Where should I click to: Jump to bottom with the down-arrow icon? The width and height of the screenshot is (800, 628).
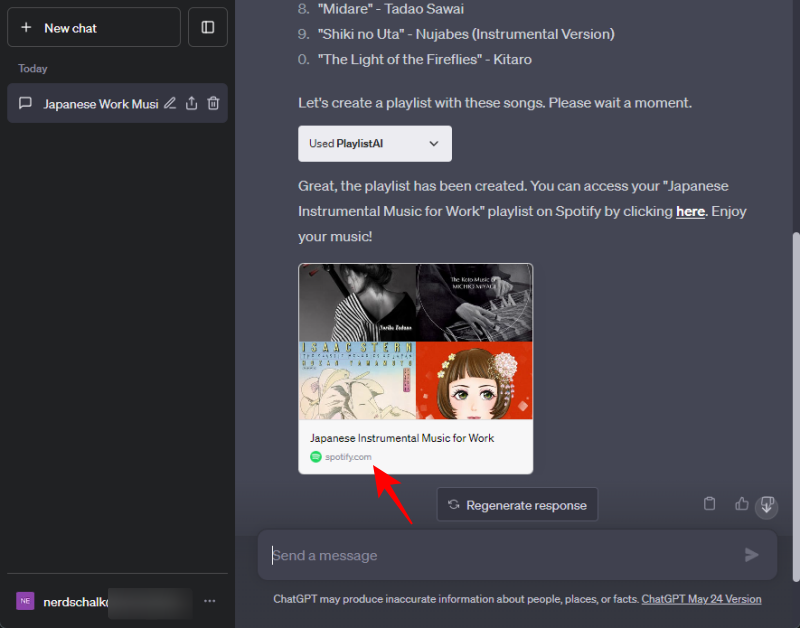[767, 507]
